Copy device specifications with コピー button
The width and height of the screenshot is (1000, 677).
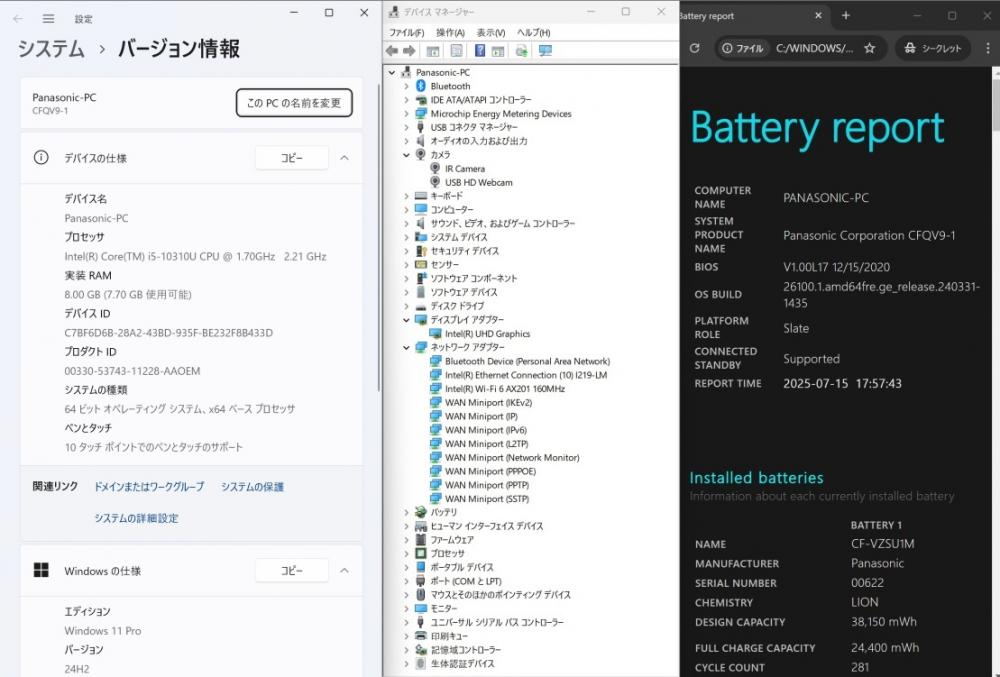point(292,157)
